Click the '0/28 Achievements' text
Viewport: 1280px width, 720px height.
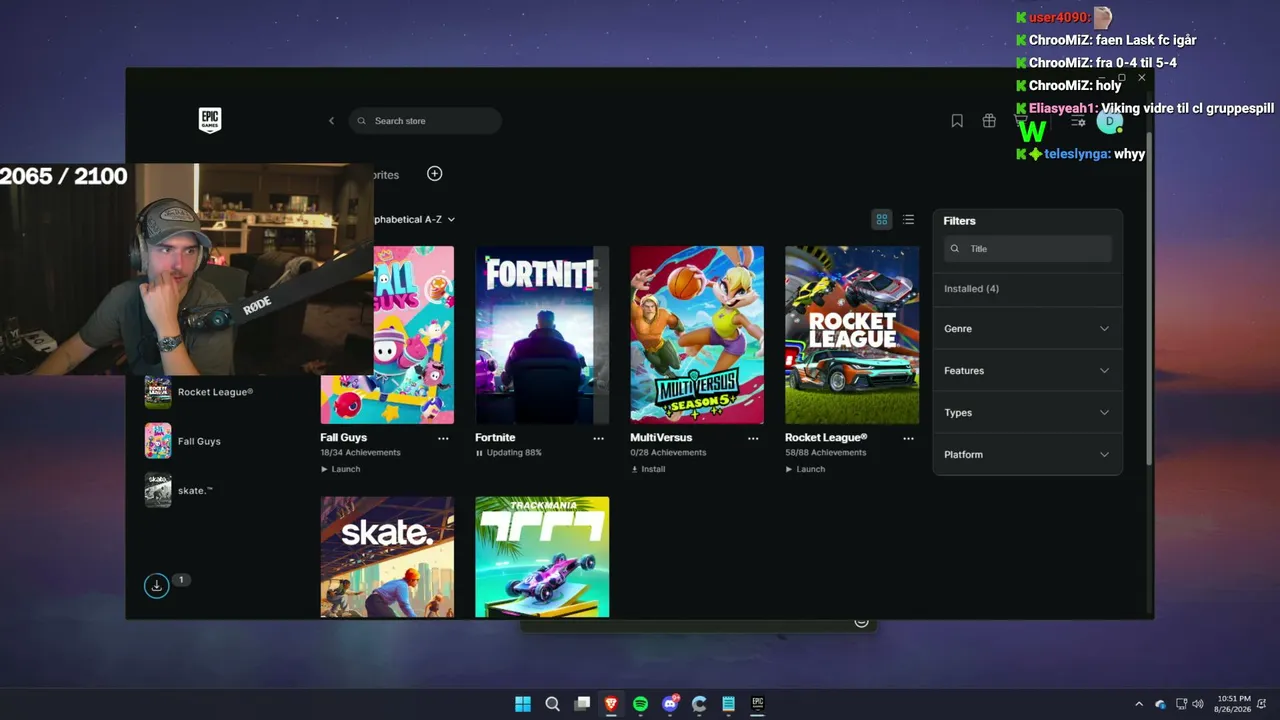[x=668, y=453]
